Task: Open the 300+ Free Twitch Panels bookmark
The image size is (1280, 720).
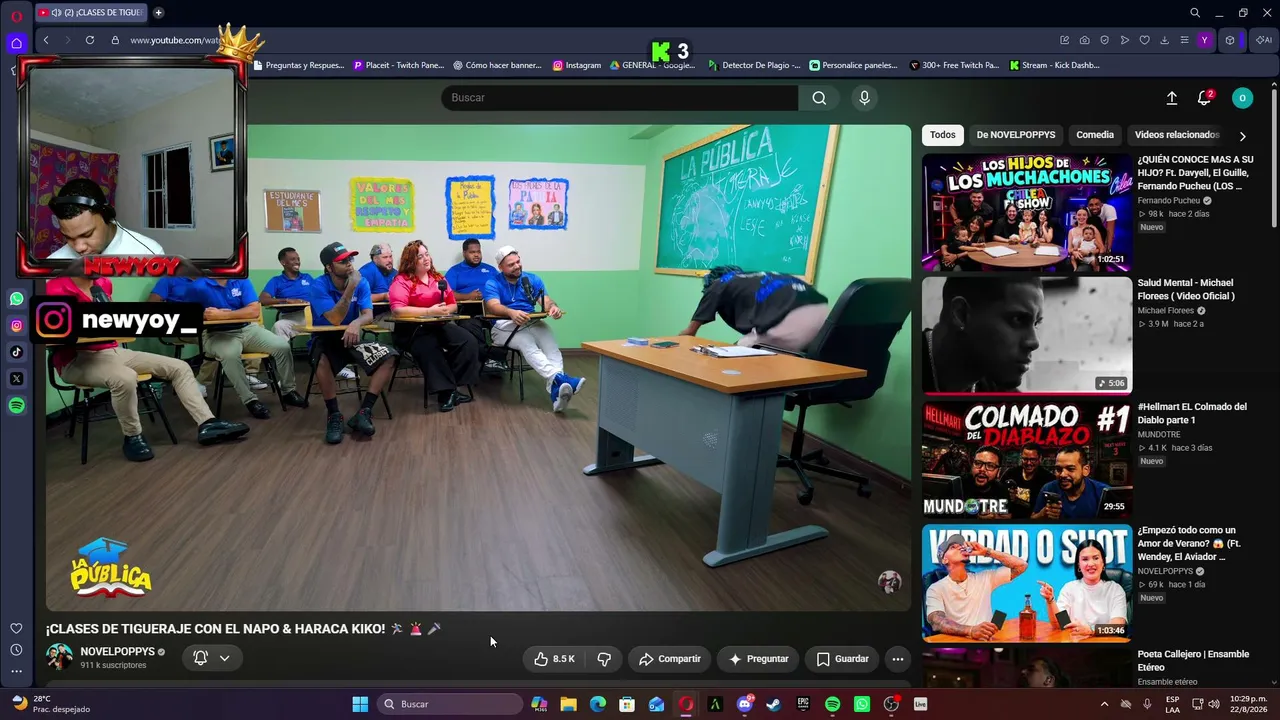Action: point(954,66)
